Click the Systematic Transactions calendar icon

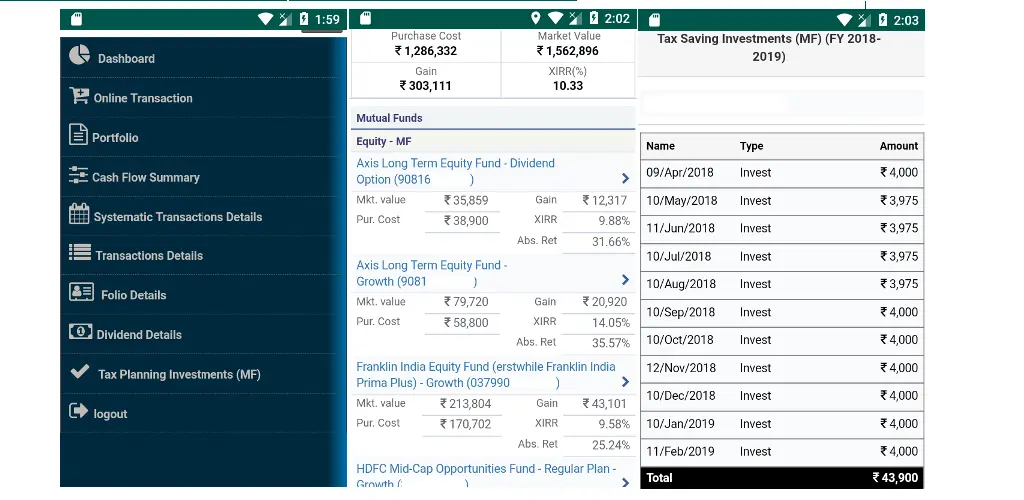[x=79, y=213]
